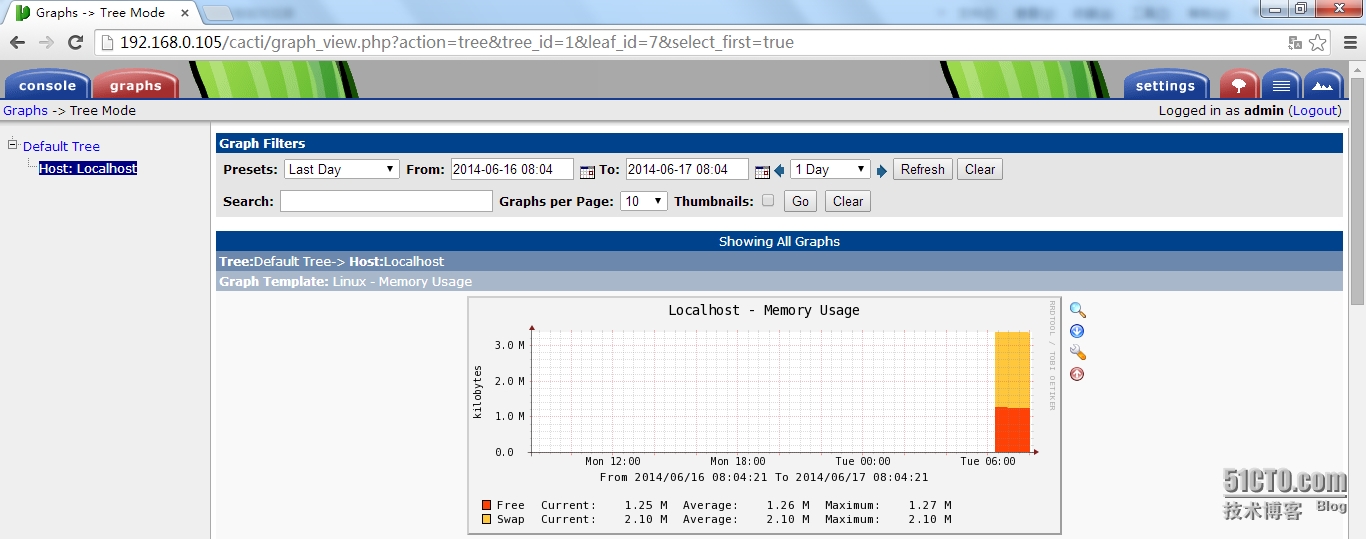The image size is (1366, 539).
Task: Click Clear next to Refresh
Action: tap(980, 169)
